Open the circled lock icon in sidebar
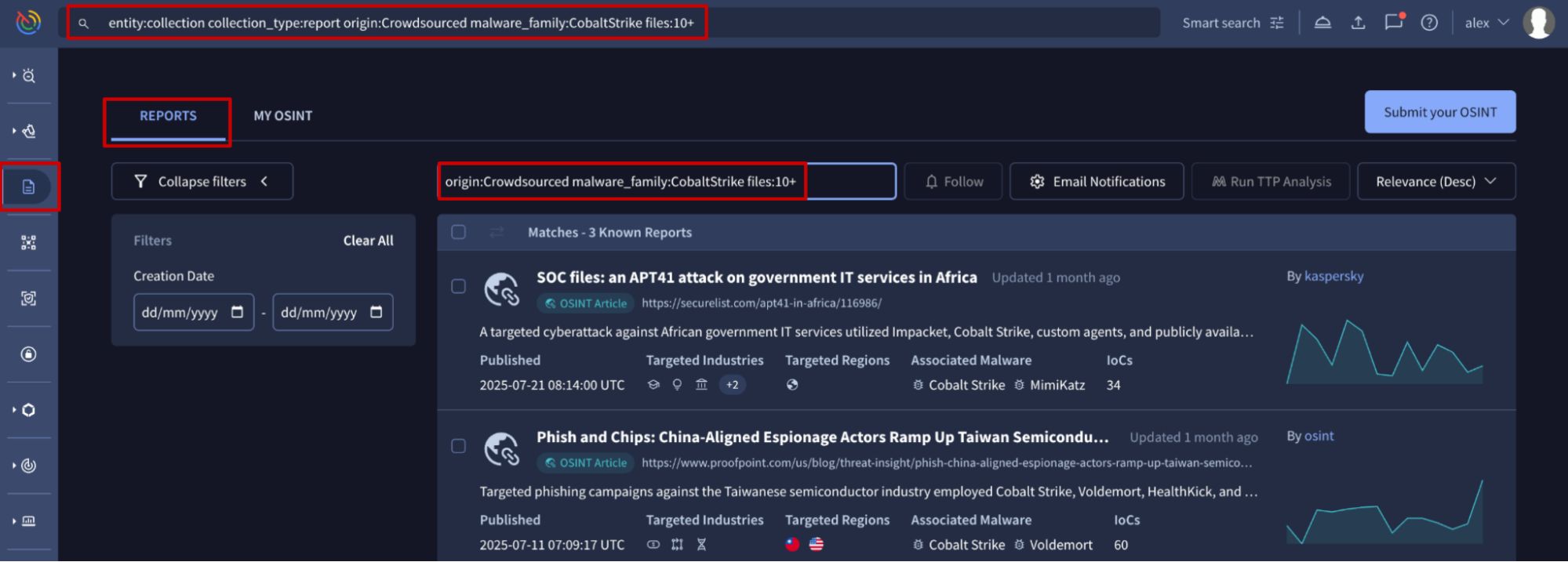 point(29,354)
